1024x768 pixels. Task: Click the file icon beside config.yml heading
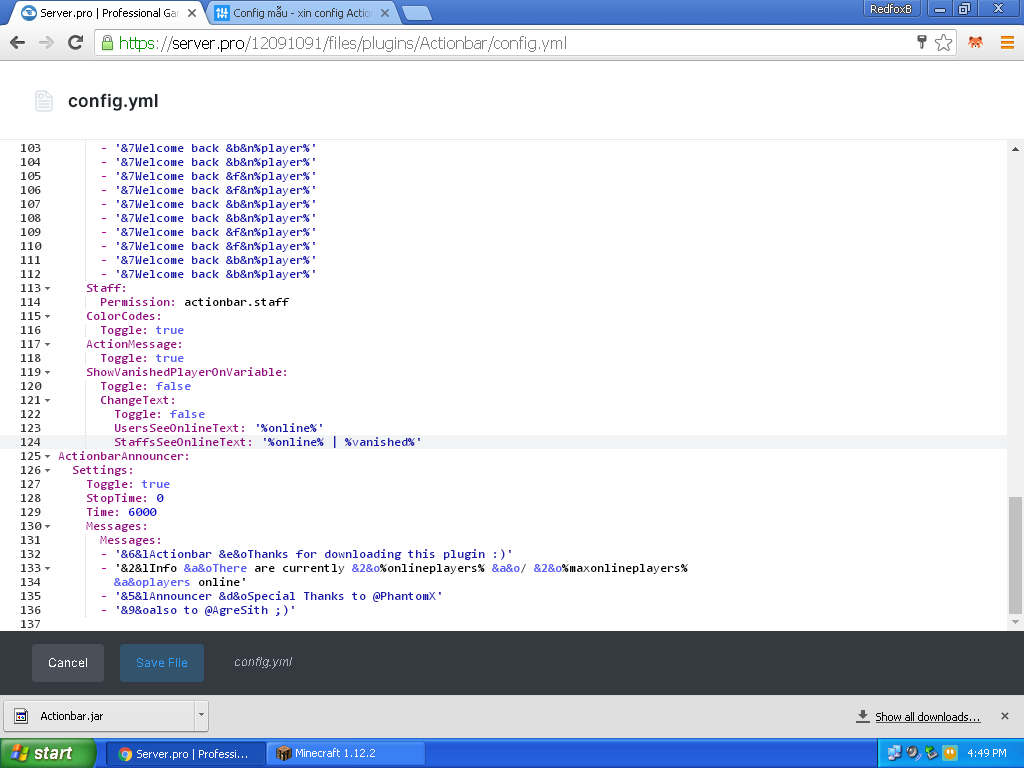(43, 101)
